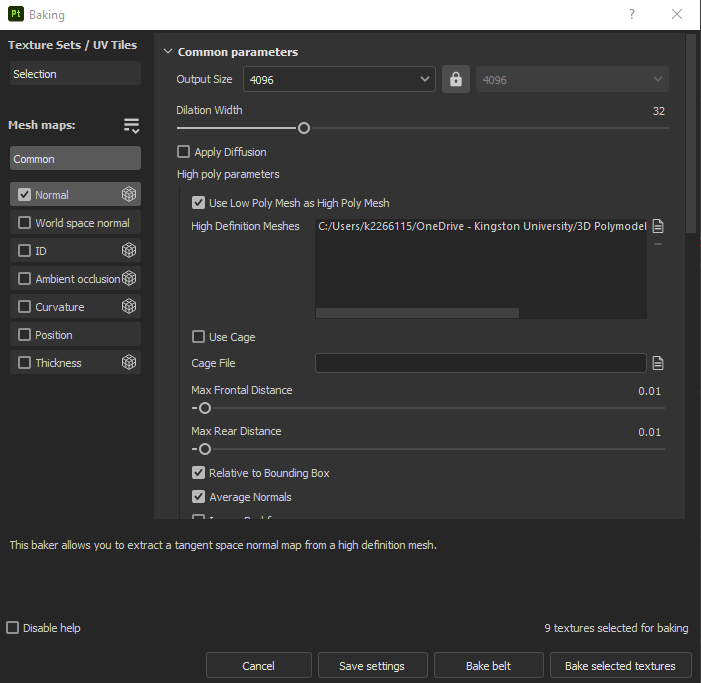701x683 pixels.
Task: Click the Cage File path input field
Action: [x=480, y=363]
